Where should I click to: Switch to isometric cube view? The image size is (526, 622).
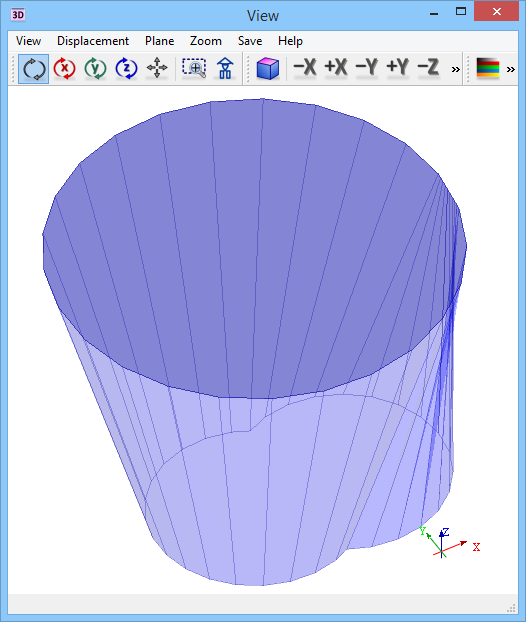268,69
